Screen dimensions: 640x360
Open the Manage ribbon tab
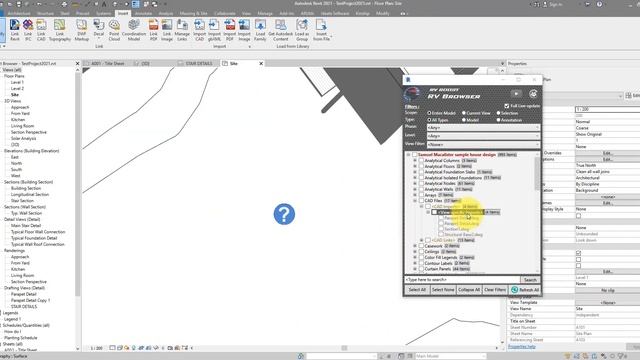(x=264, y=13)
